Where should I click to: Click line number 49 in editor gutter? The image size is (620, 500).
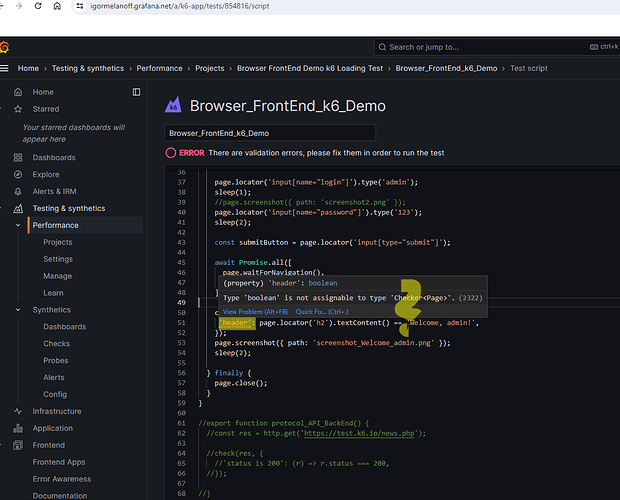(x=181, y=303)
